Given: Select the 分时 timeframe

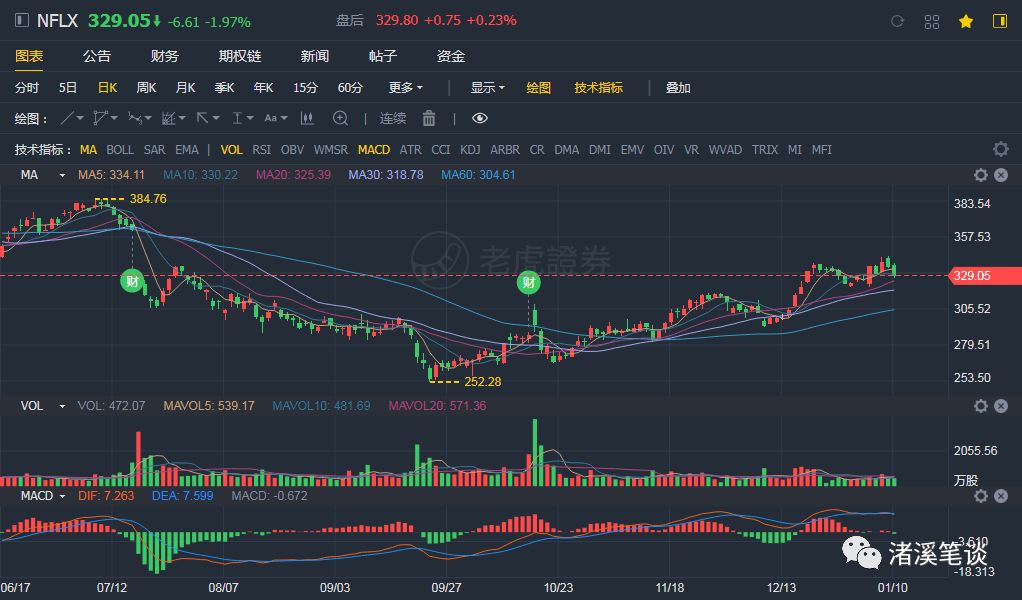Looking at the screenshot, I should (x=27, y=87).
